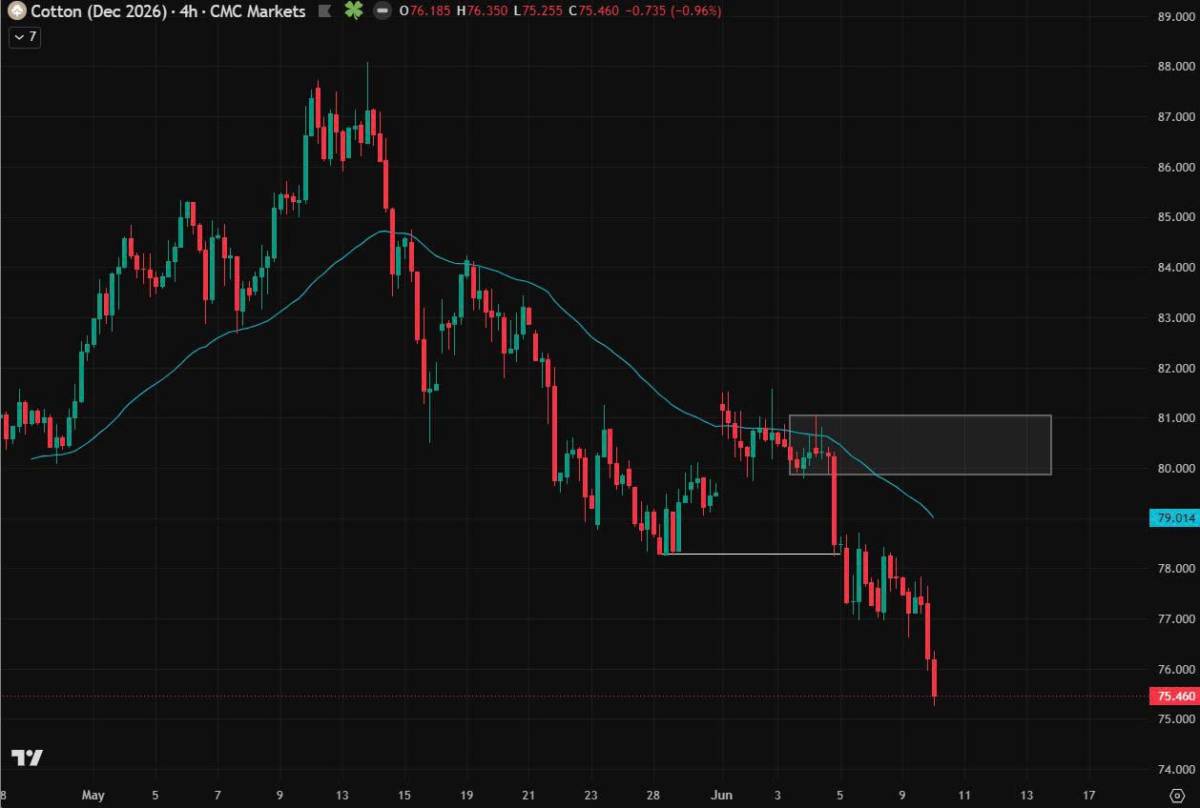This screenshot has width=1200, height=808.
Task: Click the flag icon beside CMC Markets
Action: pos(323,11)
